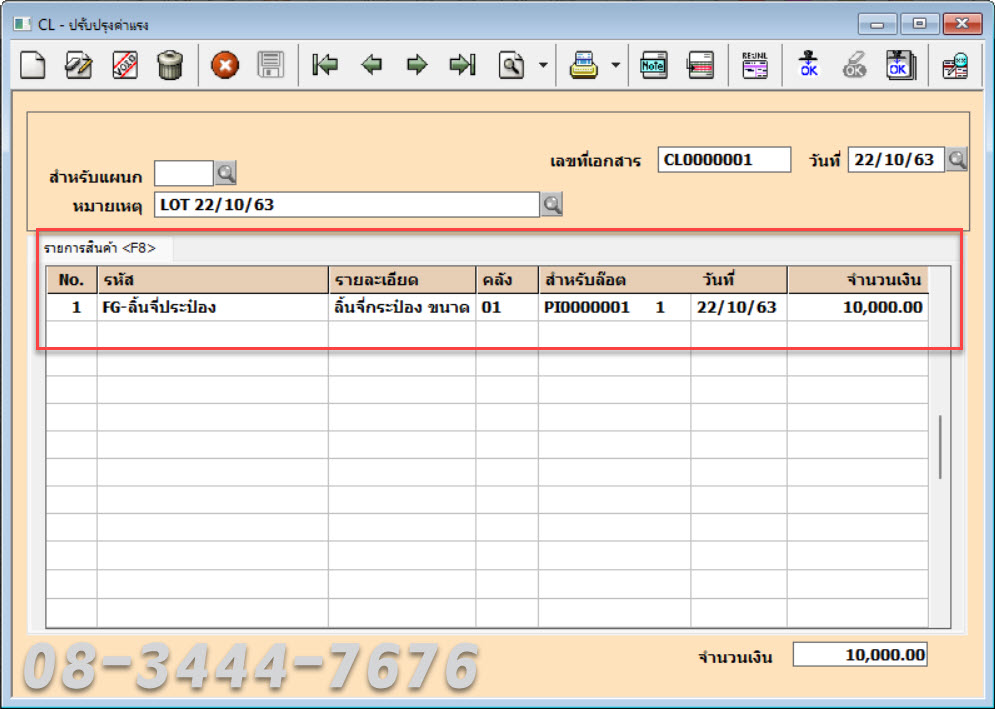Open the printer dropdown arrow
Image resolution: width=995 pixels, height=709 pixels.
616,65
